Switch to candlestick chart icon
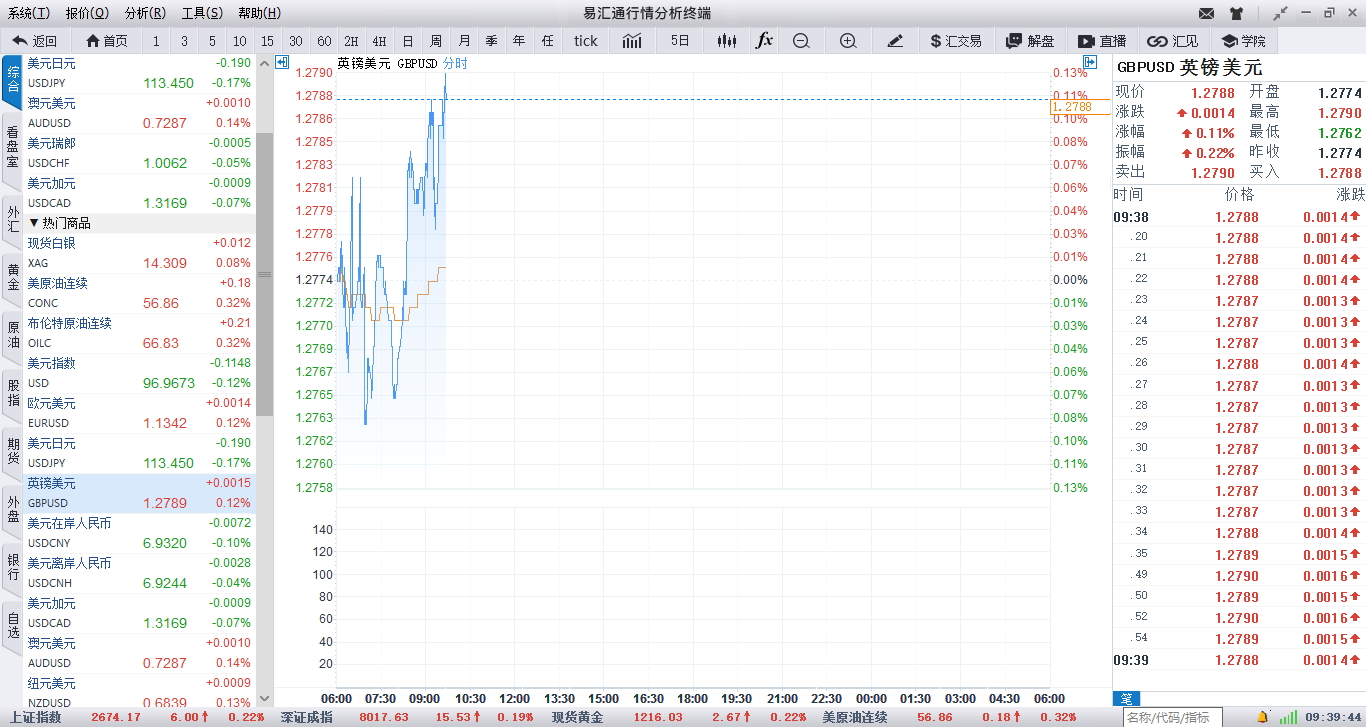 click(x=728, y=41)
